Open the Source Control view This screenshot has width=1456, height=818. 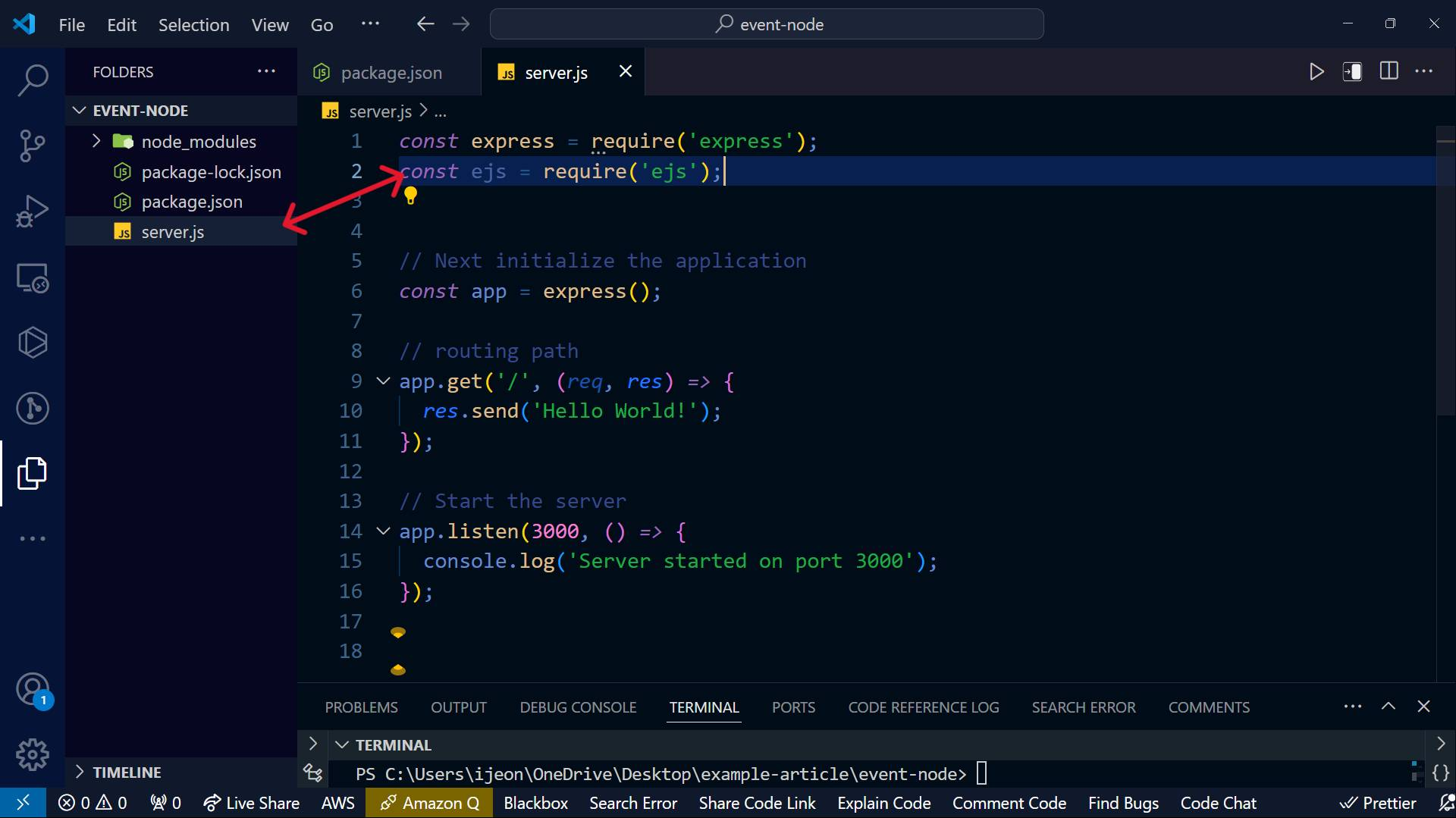[x=33, y=146]
